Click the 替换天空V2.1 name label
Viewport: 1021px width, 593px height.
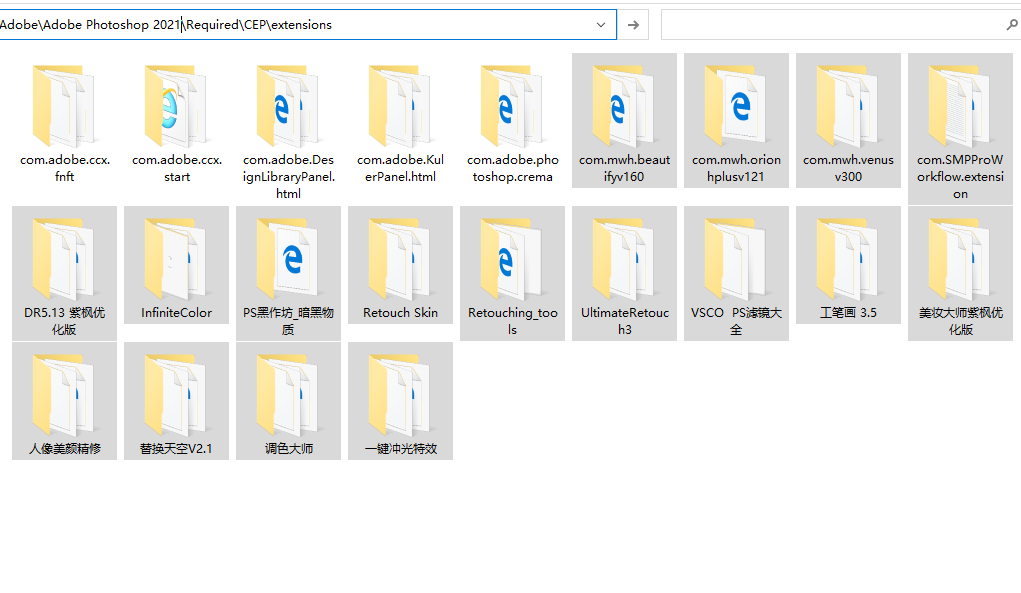[x=176, y=448]
